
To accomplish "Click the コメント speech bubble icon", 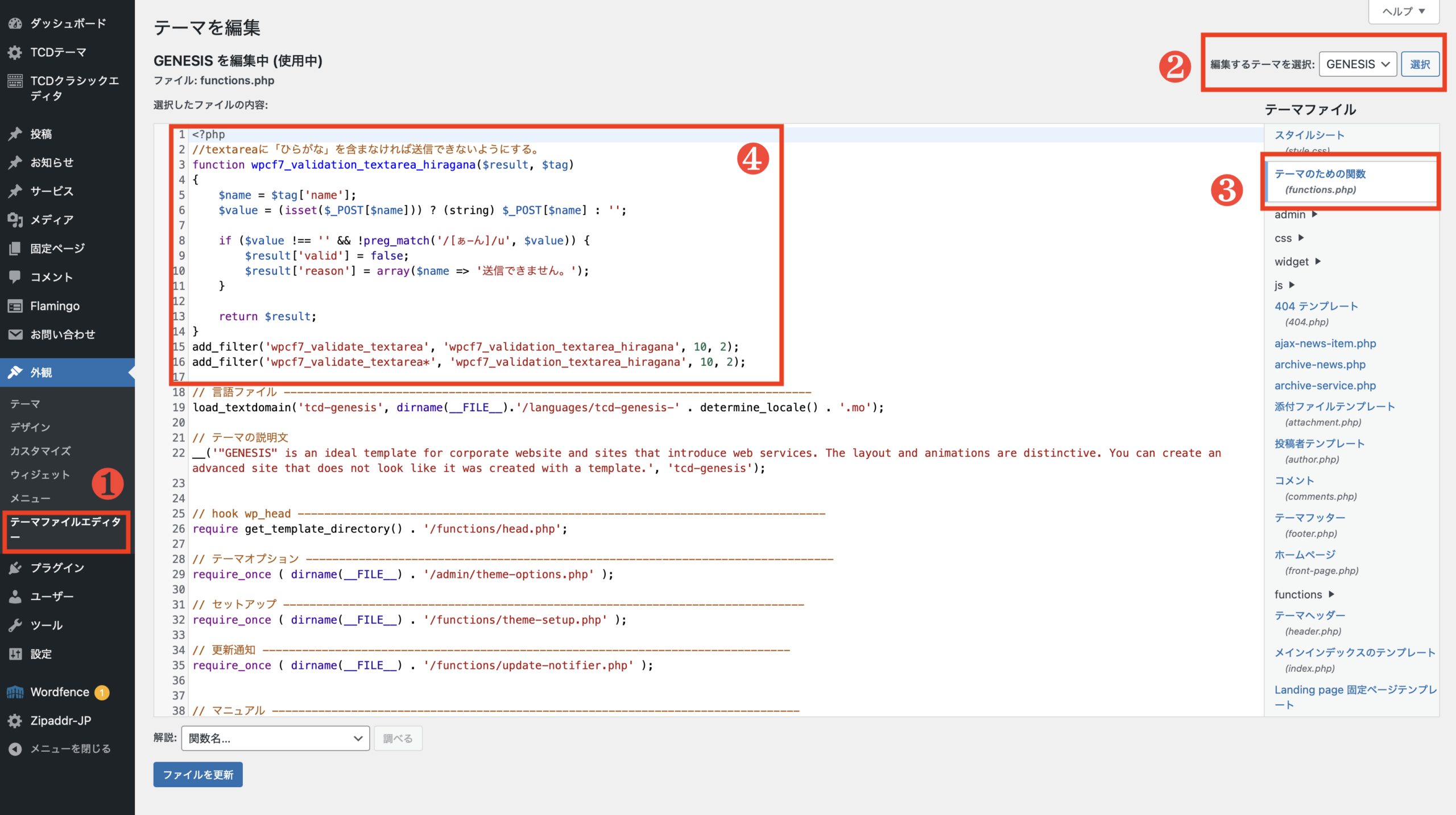I will pyautogui.click(x=15, y=277).
